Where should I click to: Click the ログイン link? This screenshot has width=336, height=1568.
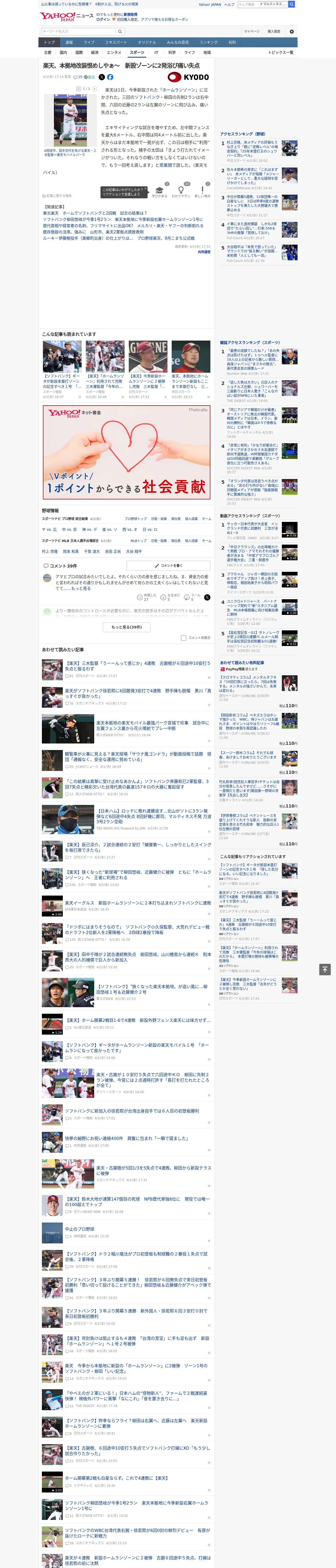tap(103, 20)
